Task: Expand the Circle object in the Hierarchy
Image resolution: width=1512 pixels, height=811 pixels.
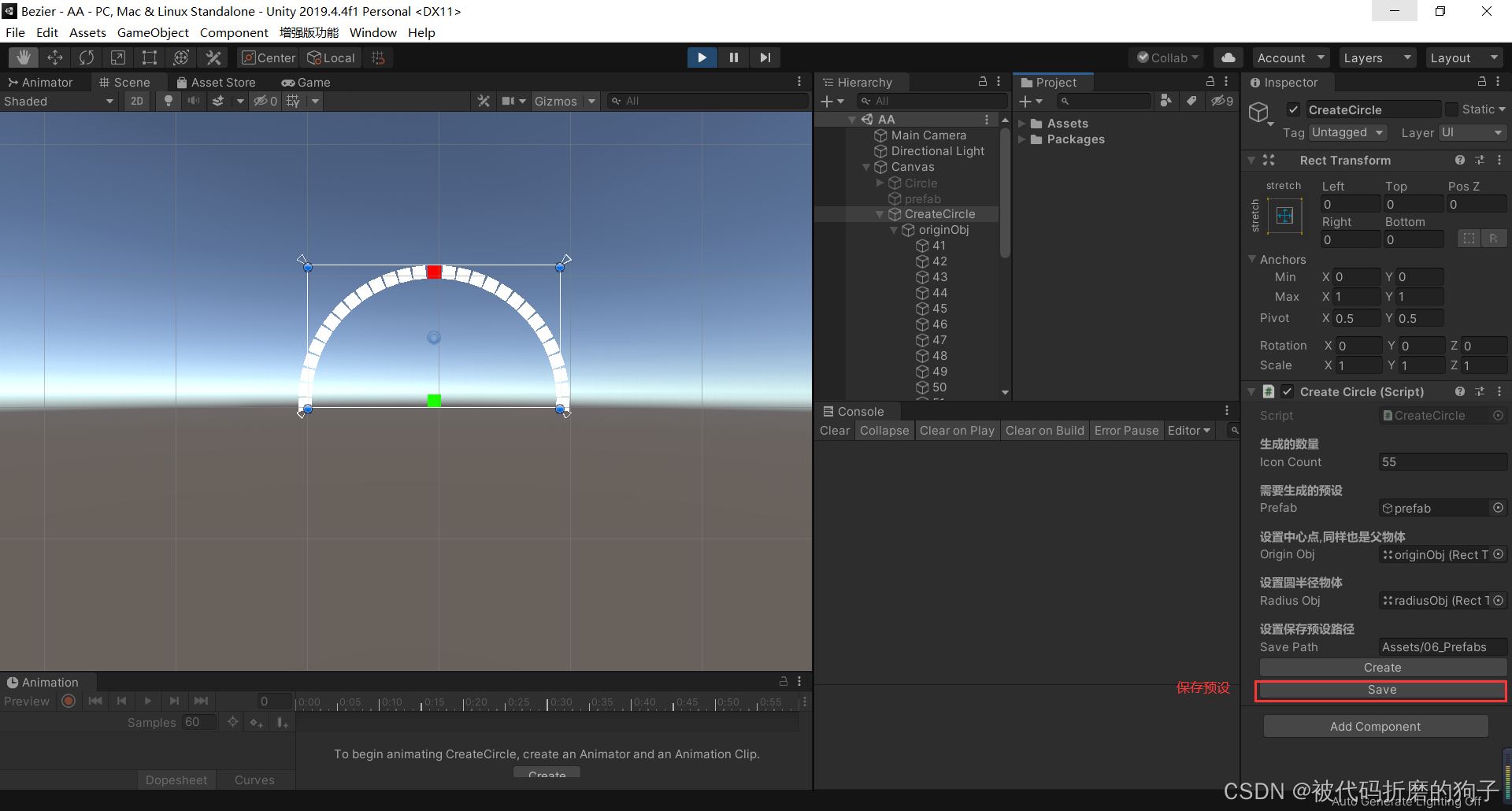Action: pyautogui.click(x=881, y=183)
